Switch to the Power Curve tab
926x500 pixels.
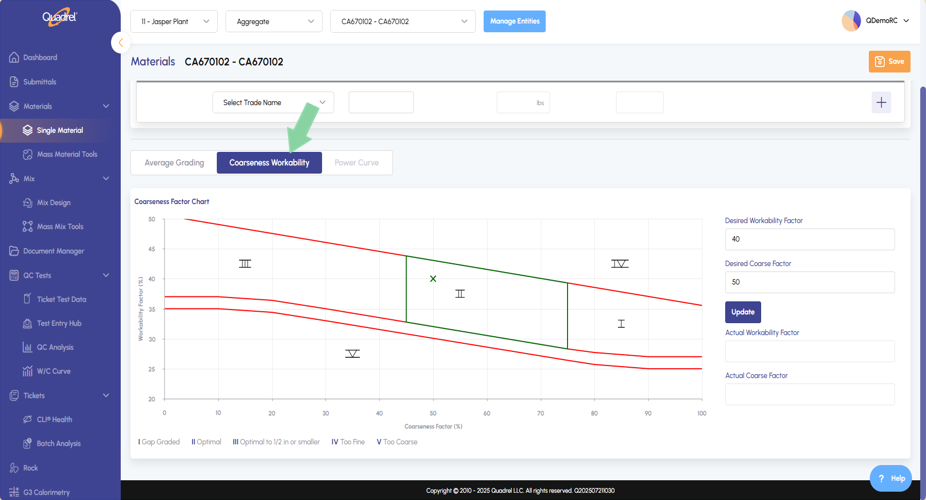pyautogui.click(x=357, y=162)
